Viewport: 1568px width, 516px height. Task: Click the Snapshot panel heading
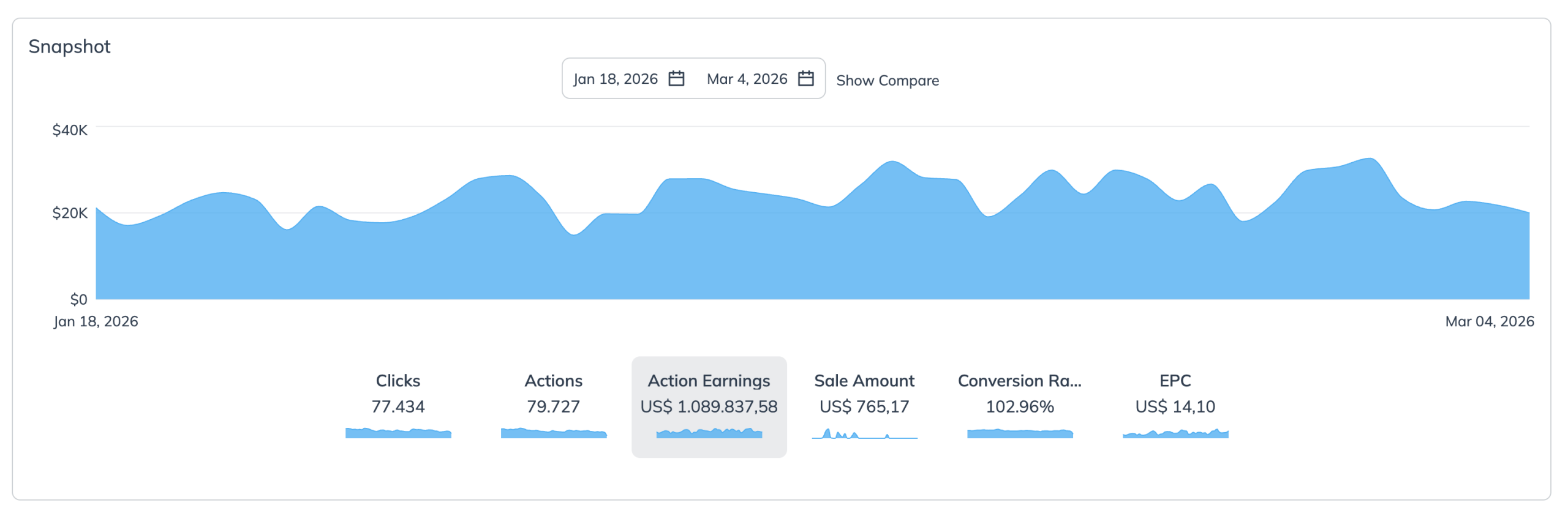coord(69,47)
